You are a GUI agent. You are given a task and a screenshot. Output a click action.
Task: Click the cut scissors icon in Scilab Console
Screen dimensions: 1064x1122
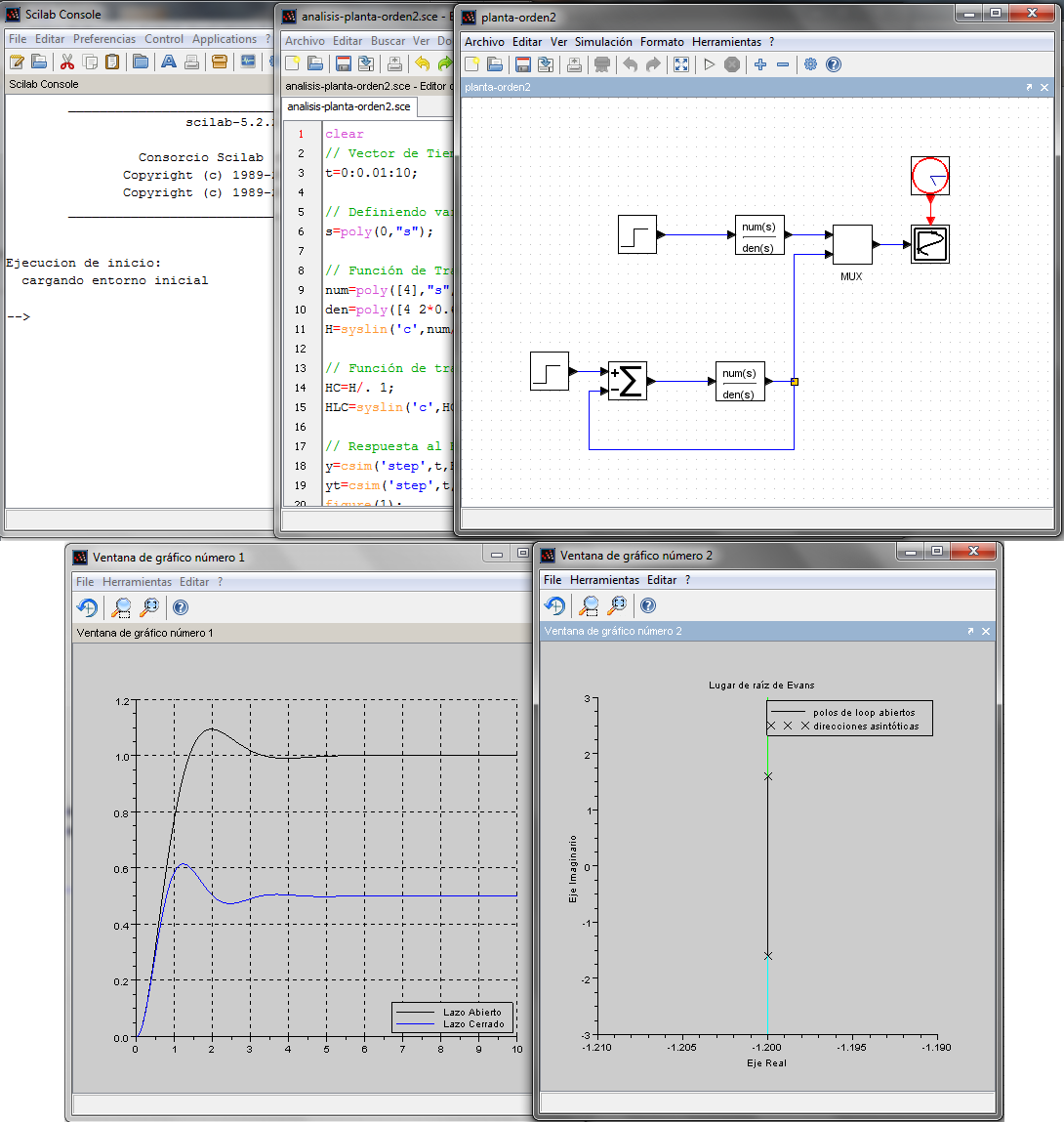67,62
